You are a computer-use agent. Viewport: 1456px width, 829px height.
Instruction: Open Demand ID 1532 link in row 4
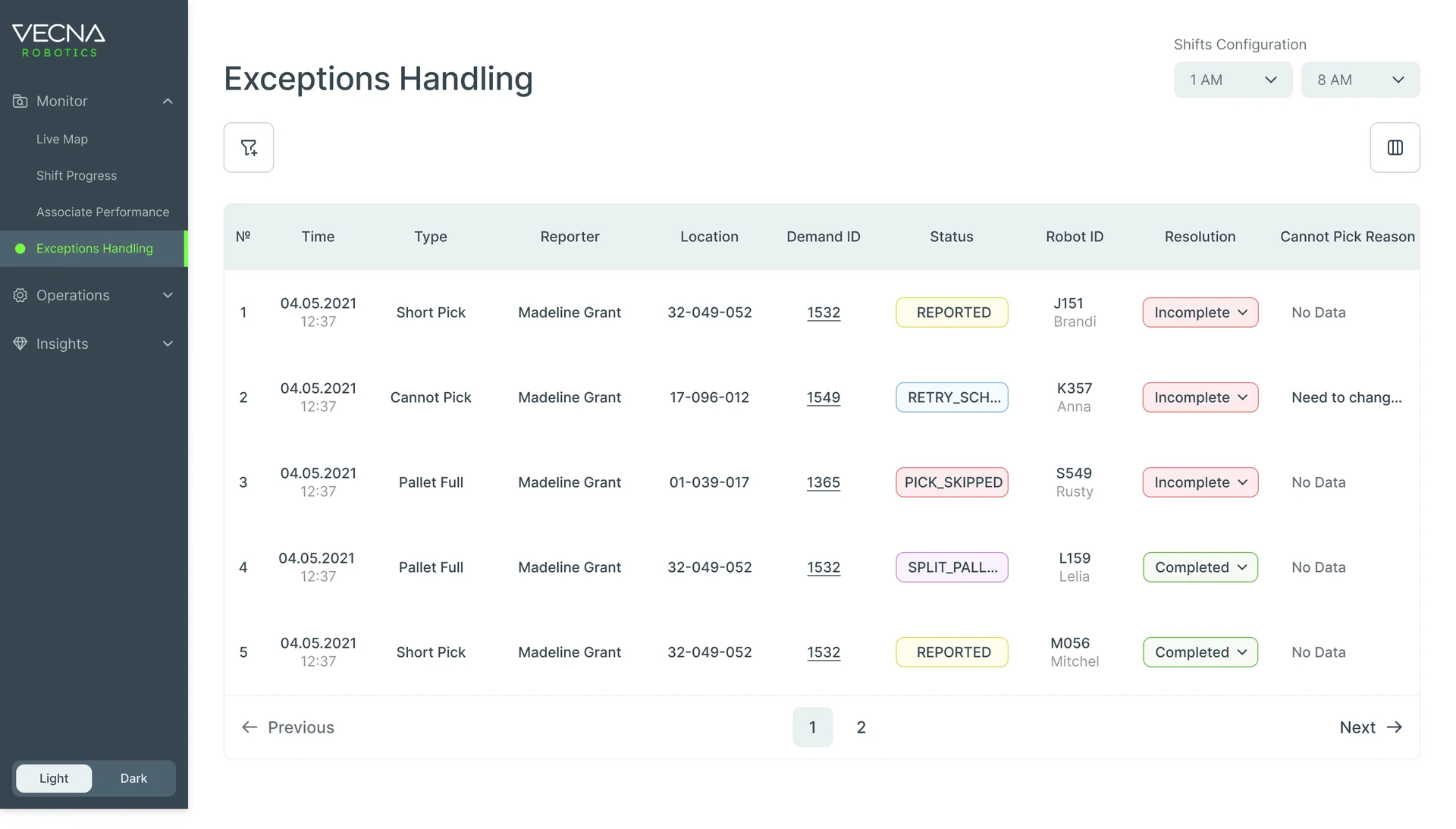[x=824, y=567]
